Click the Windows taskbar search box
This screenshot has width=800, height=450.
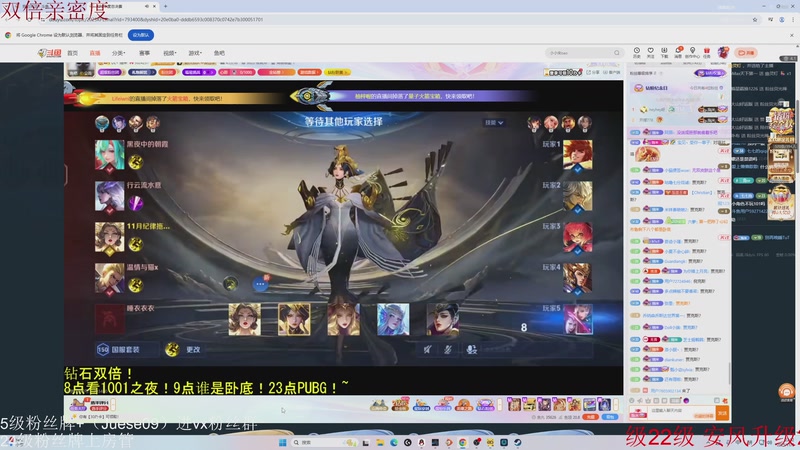[x=324, y=442]
